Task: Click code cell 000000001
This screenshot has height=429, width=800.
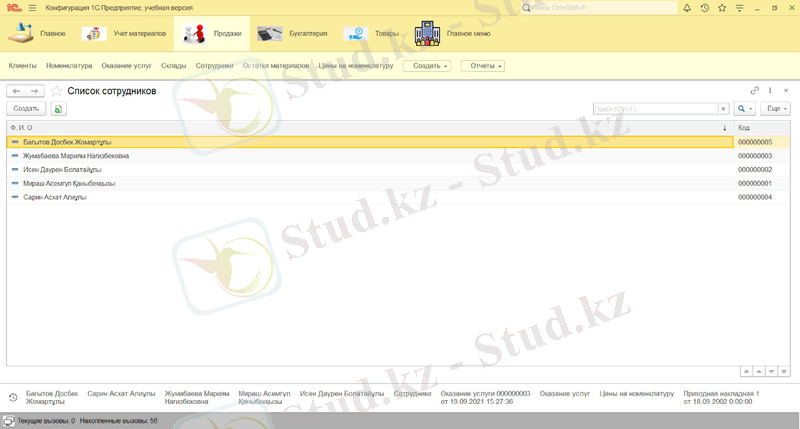Action: (755, 184)
